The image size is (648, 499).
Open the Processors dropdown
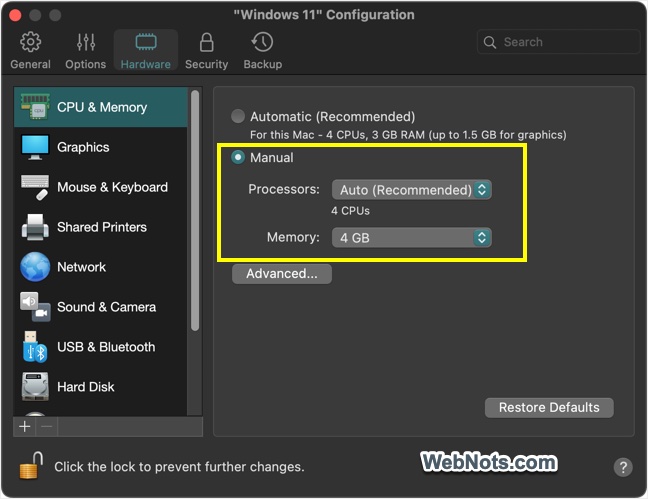tap(412, 190)
